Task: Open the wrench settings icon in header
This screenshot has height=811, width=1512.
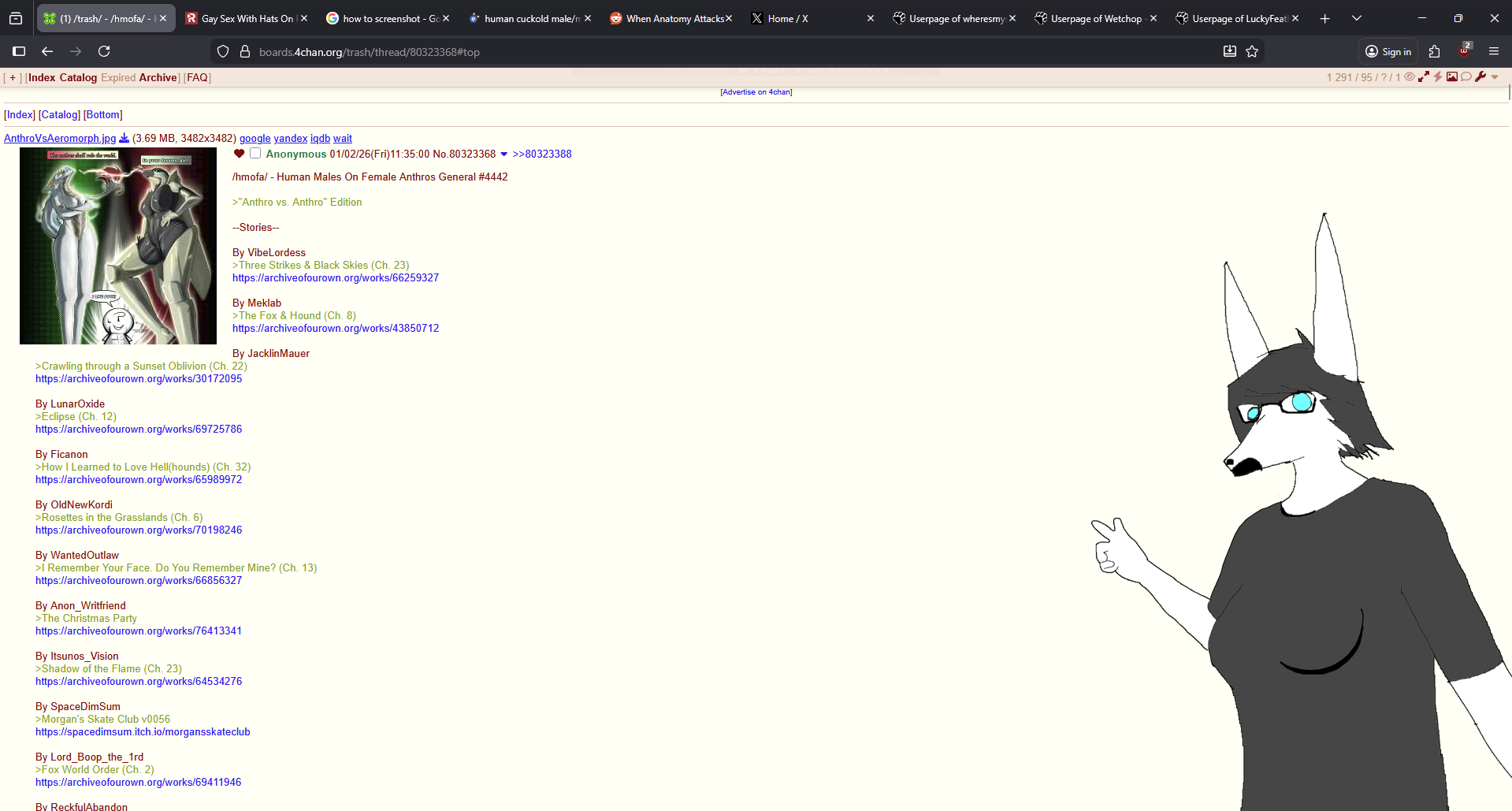Action: coord(1480,76)
